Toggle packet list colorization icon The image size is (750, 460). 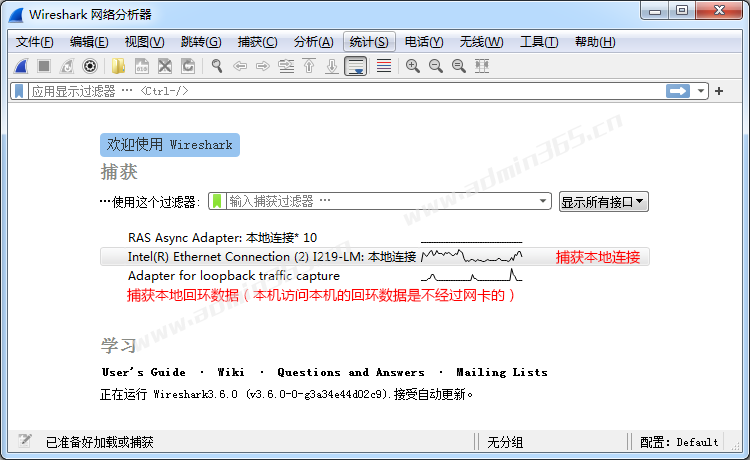pos(384,66)
